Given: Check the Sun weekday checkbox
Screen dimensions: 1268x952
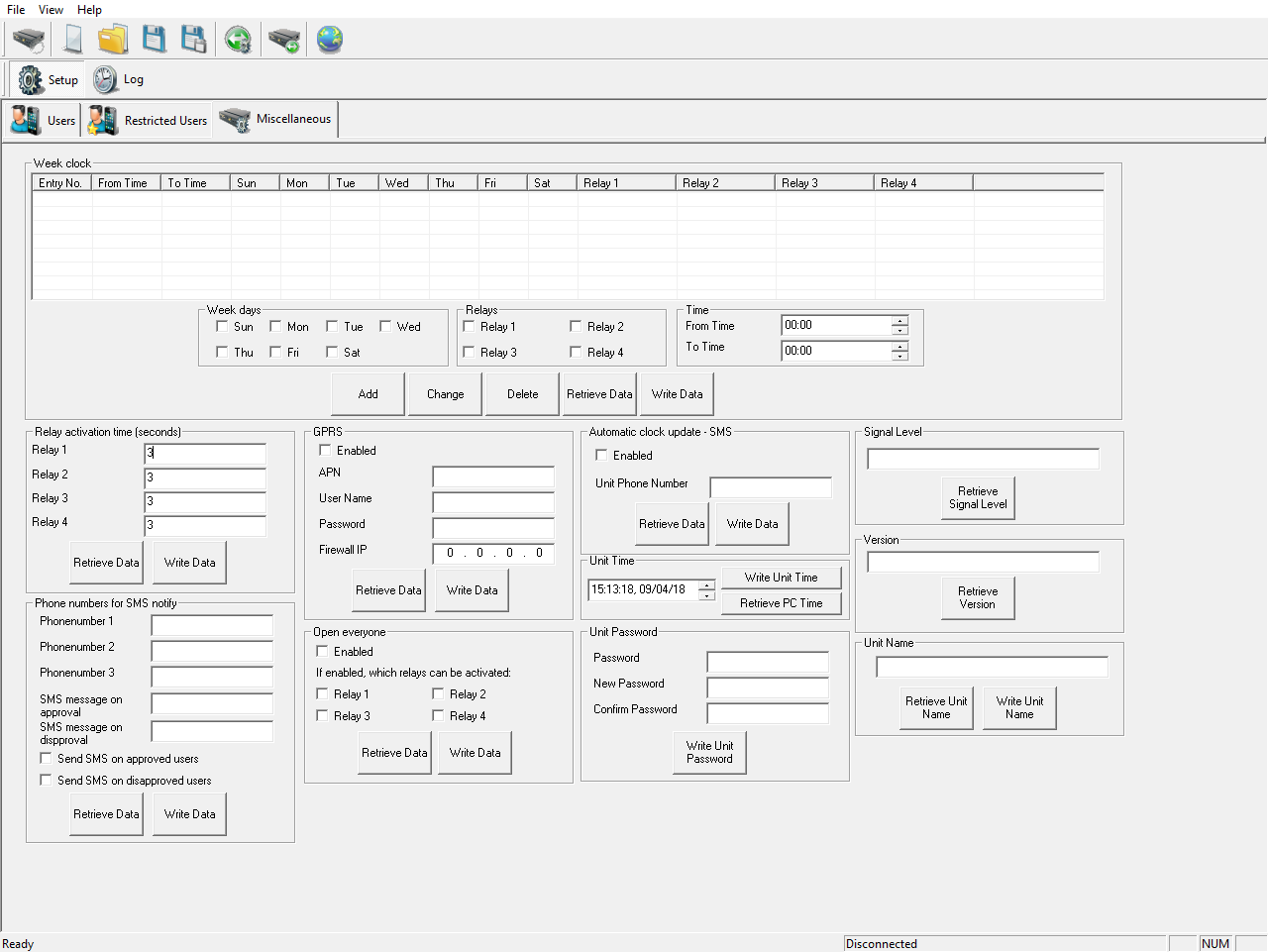Looking at the screenshot, I should point(222,326).
